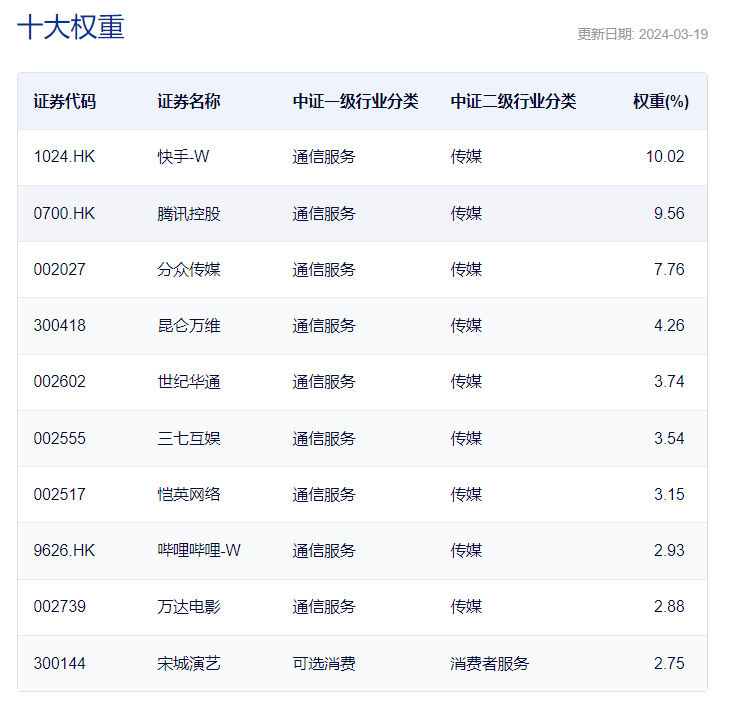Click the 中证二级行业分类 column header
Image resolution: width=732 pixels, height=706 pixels.
click(514, 101)
